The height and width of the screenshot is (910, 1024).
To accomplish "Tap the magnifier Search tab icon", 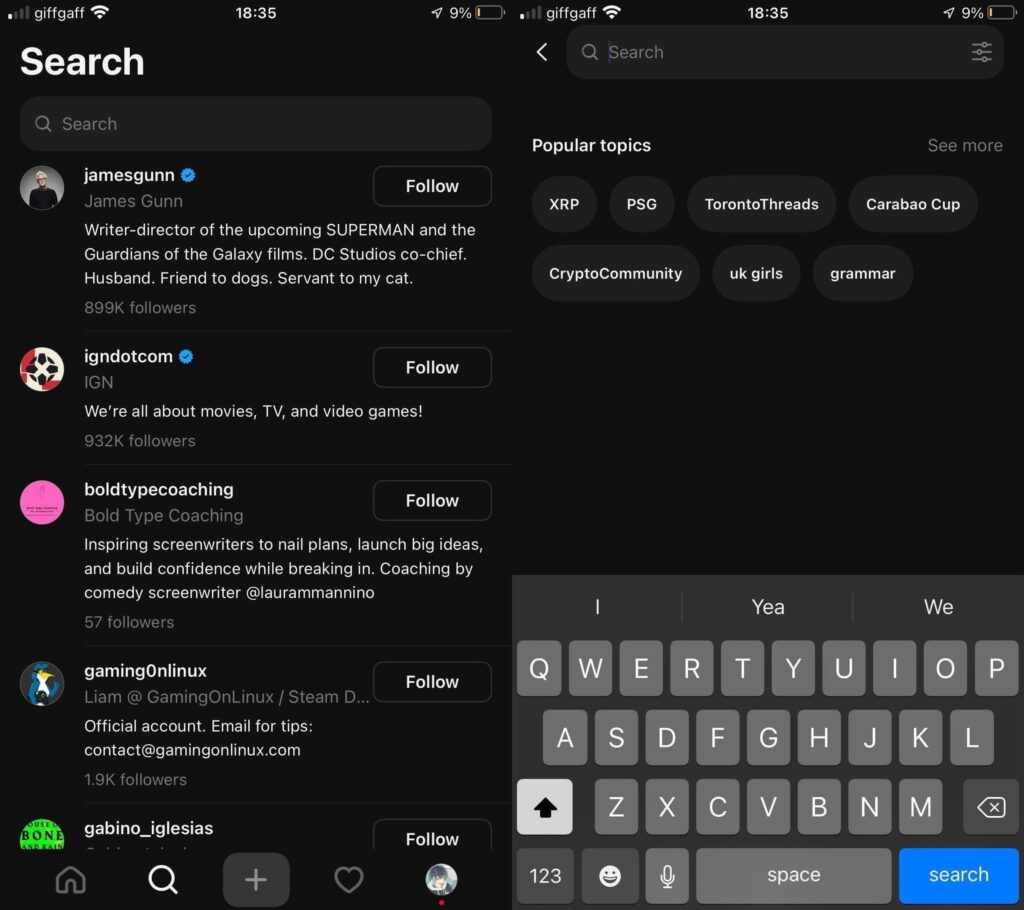I will pos(163,879).
